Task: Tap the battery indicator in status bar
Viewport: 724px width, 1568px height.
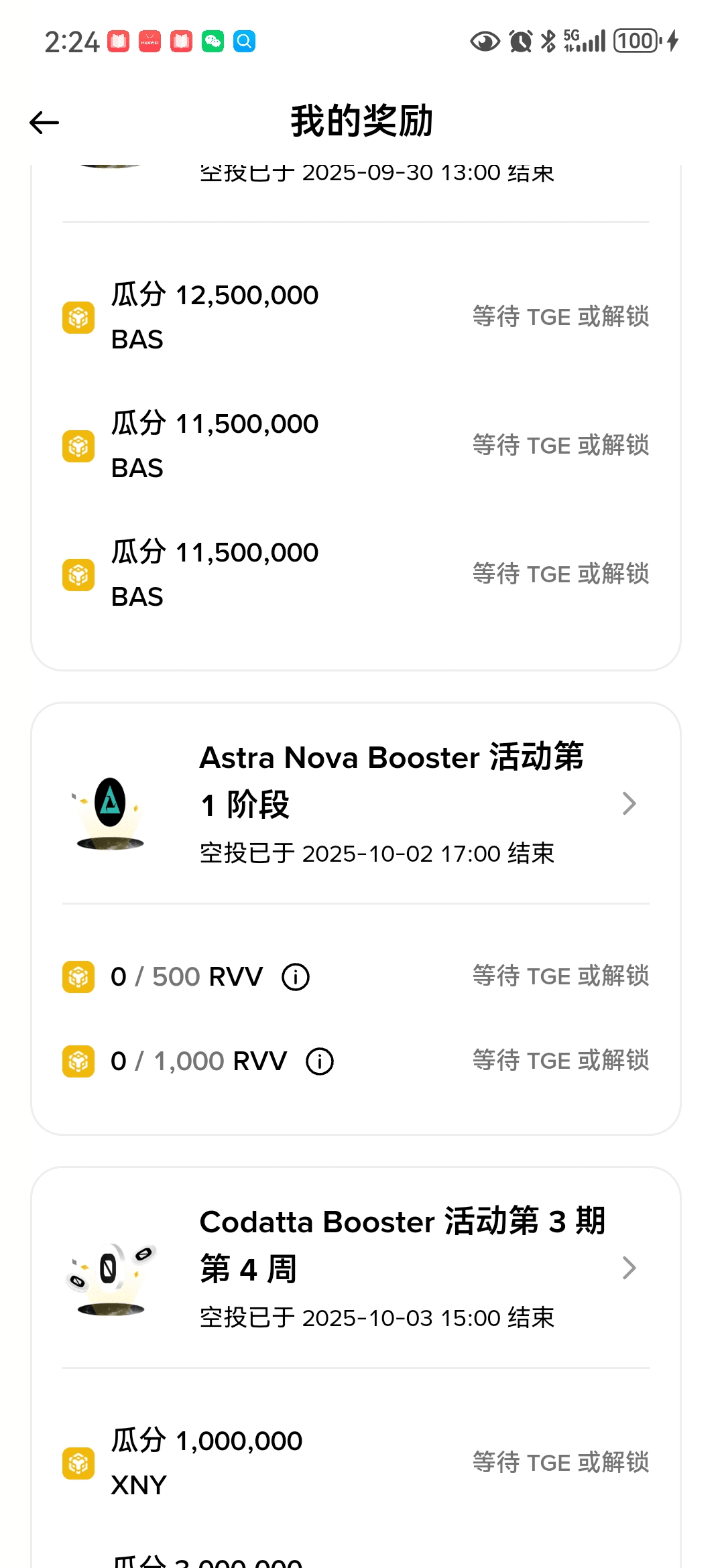Action: click(x=636, y=42)
